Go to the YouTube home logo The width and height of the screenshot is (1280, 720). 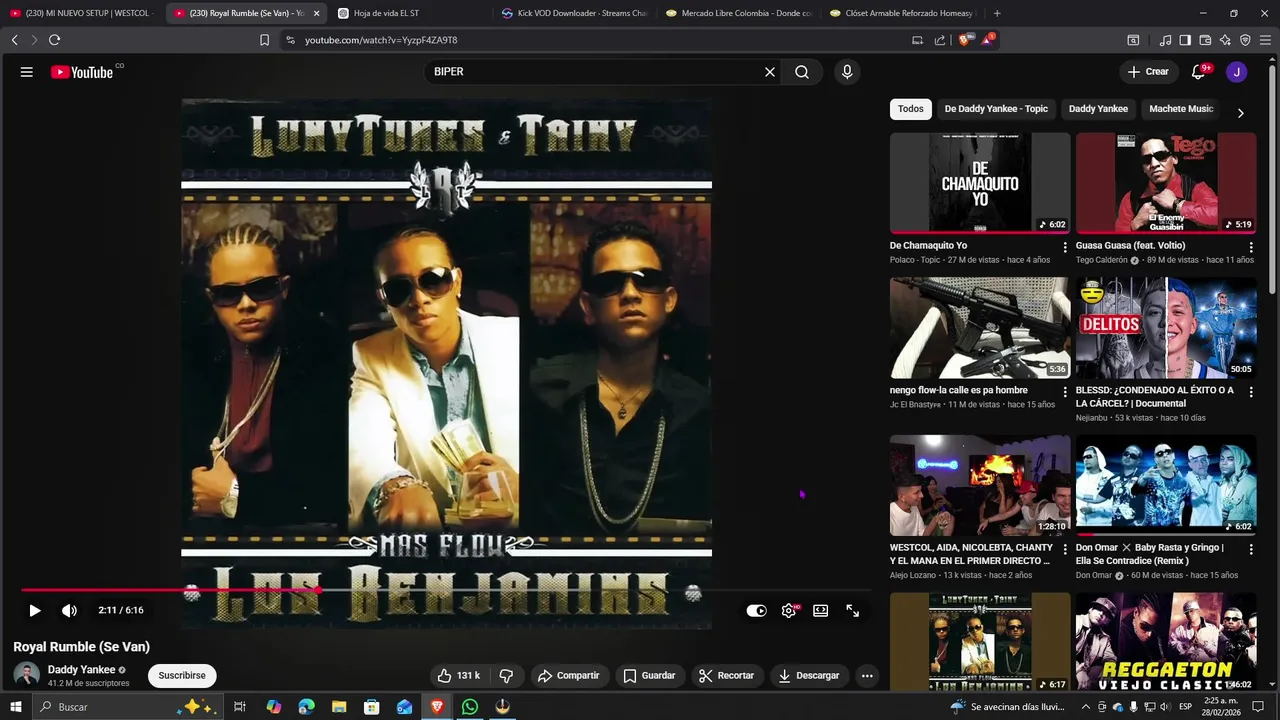tap(82, 72)
